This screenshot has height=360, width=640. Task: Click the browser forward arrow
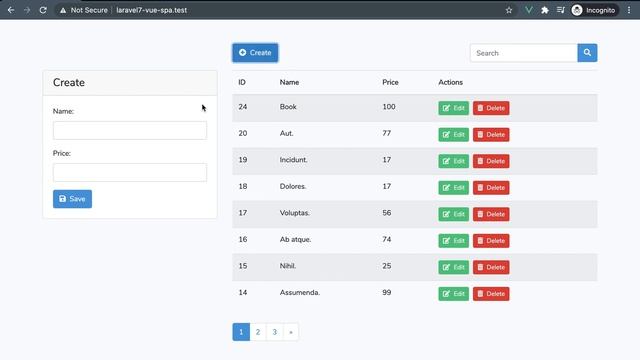(x=27, y=10)
